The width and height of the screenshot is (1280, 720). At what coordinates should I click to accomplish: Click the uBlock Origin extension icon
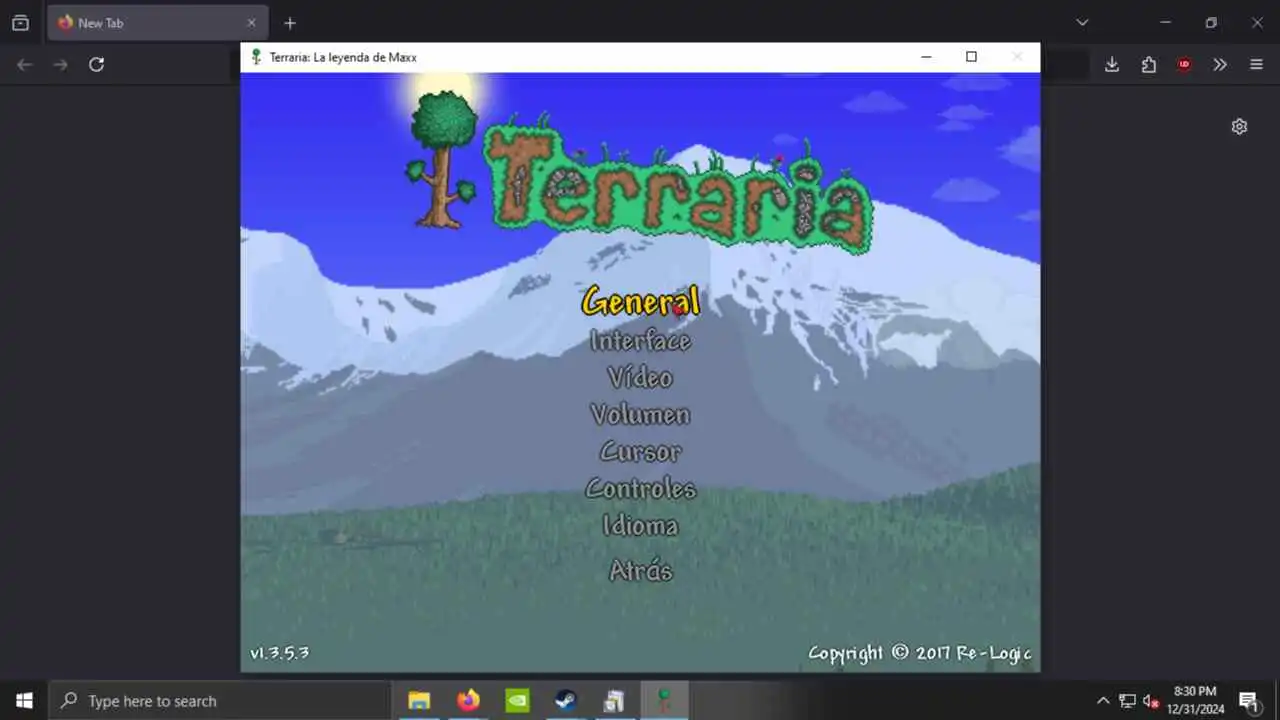pos(1184,64)
